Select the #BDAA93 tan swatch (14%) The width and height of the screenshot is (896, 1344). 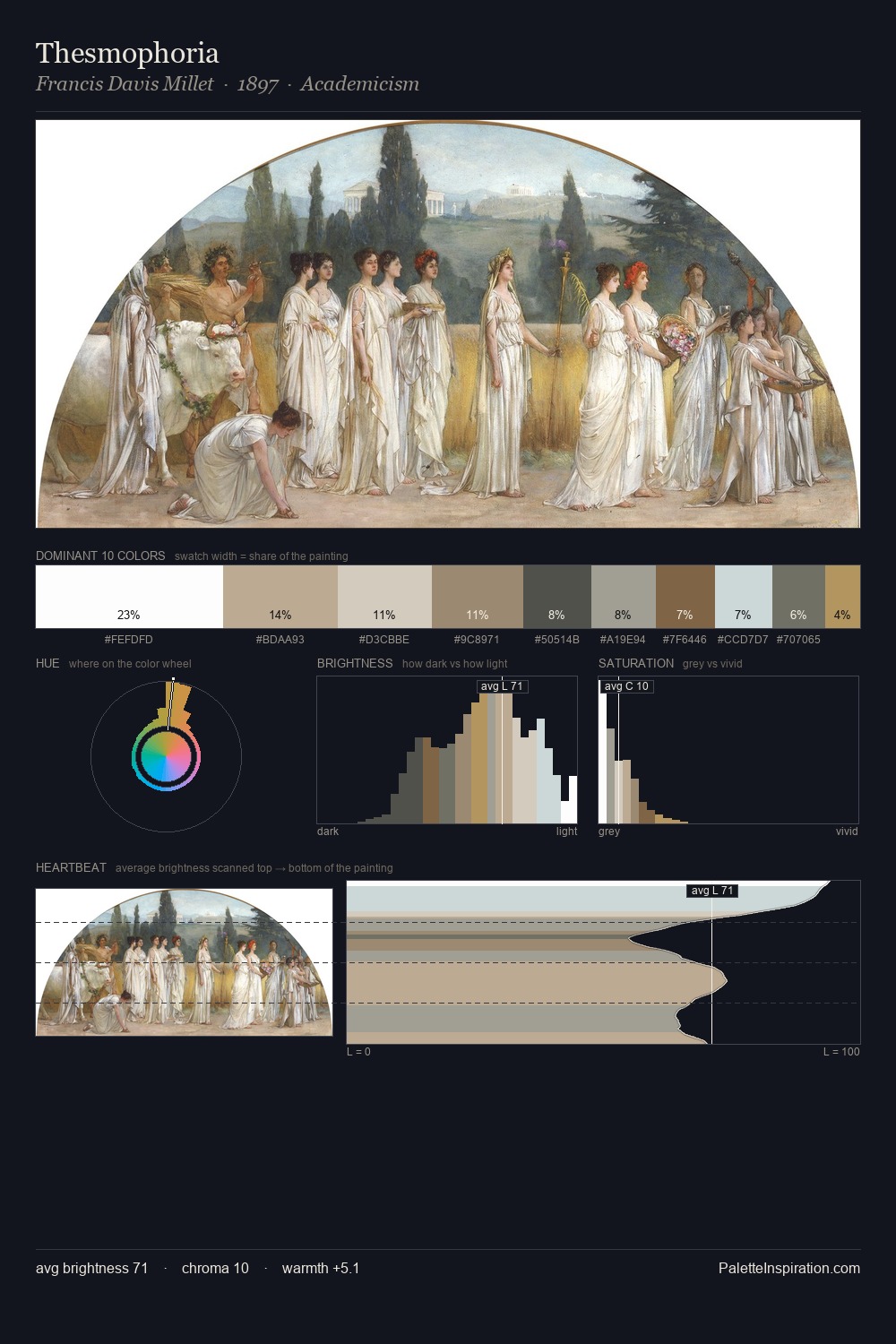pos(280,597)
